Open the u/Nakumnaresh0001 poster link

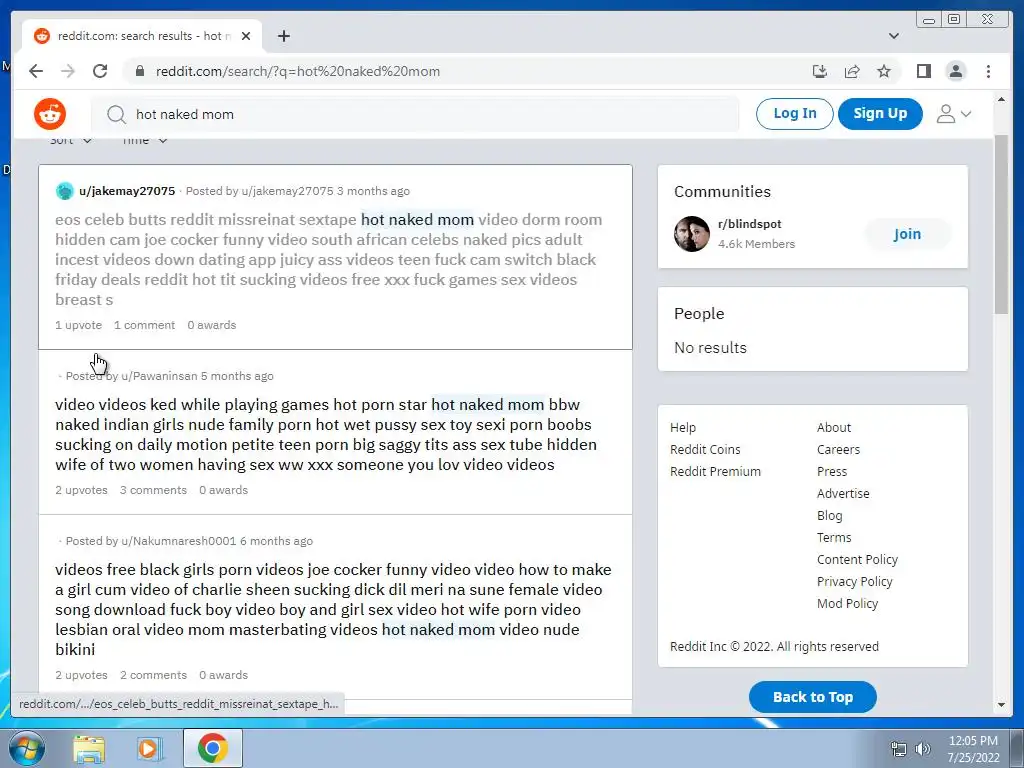pos(178,541)
